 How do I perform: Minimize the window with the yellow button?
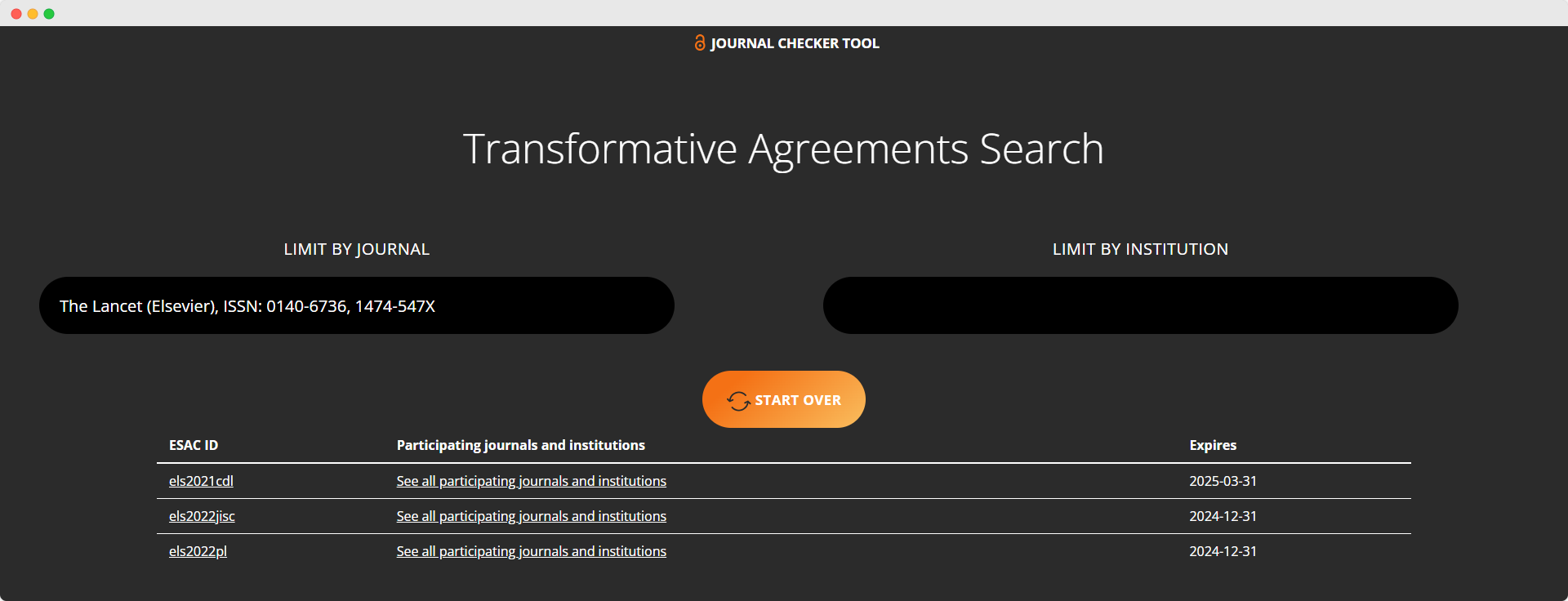(x=33, y=14)
